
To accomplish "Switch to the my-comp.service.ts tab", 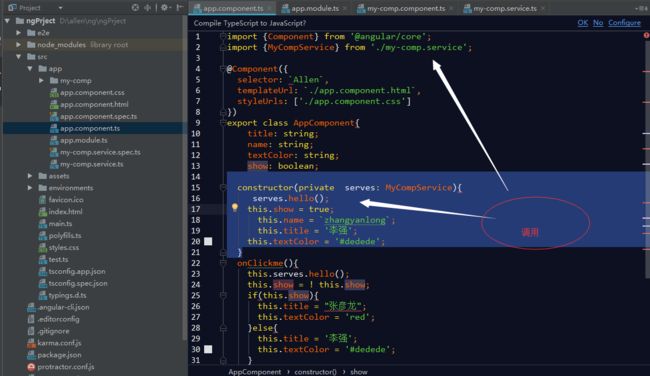I will pyautogui.click(x=505, y=8).
